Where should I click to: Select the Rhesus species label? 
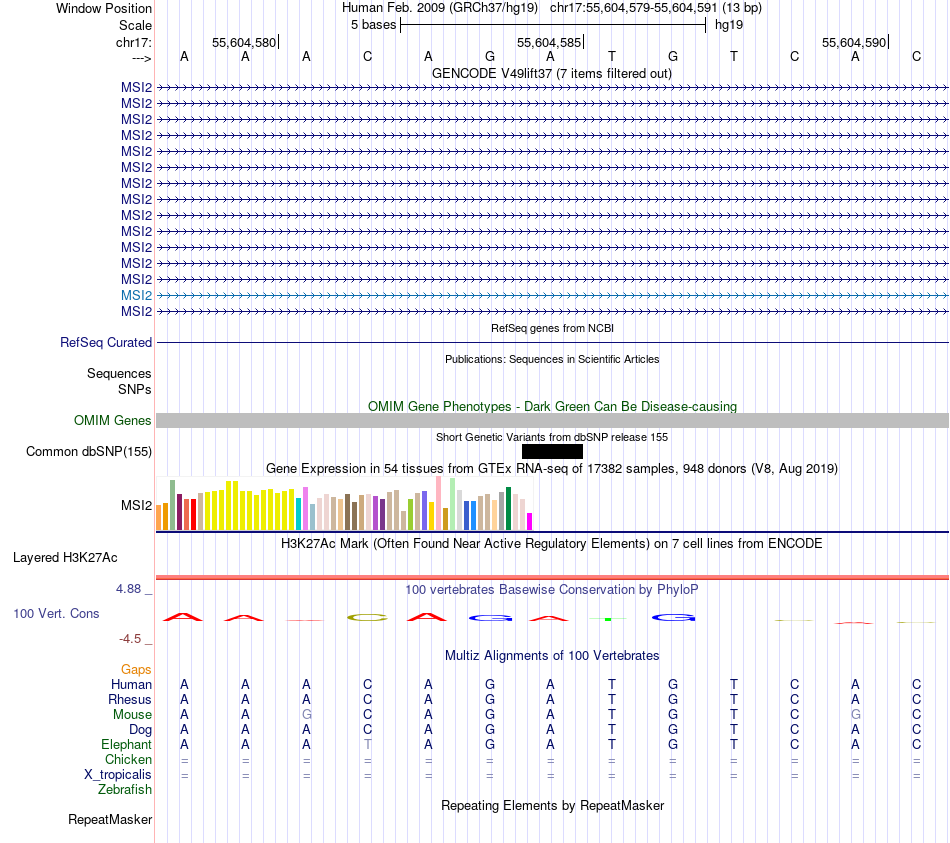pos(130,699)
